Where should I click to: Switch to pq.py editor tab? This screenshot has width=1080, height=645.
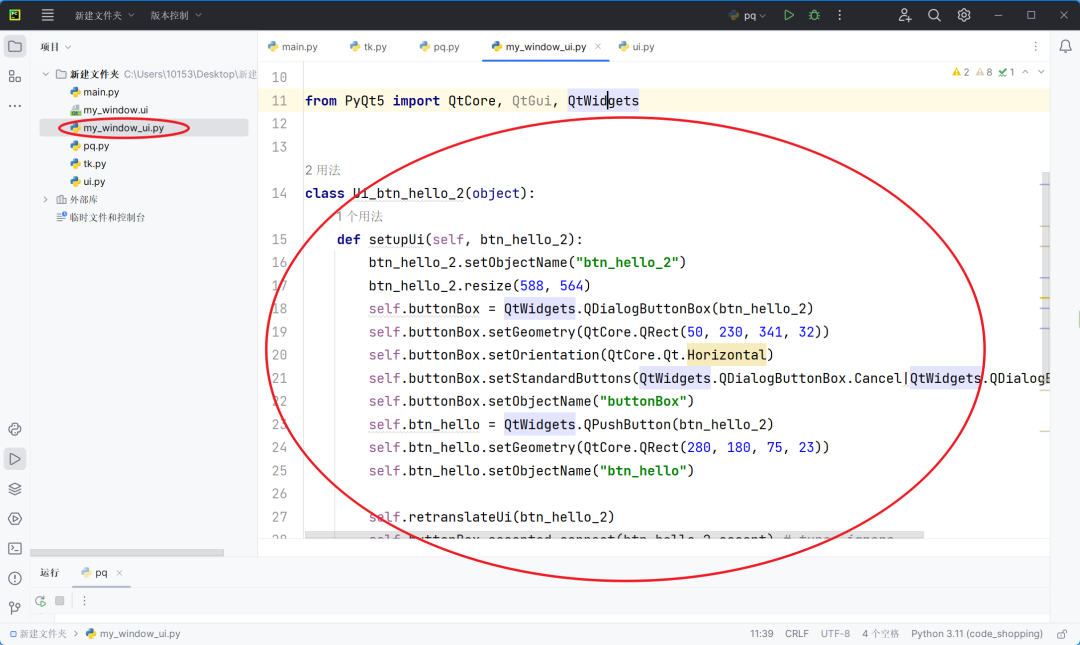(x=439, y=46)
